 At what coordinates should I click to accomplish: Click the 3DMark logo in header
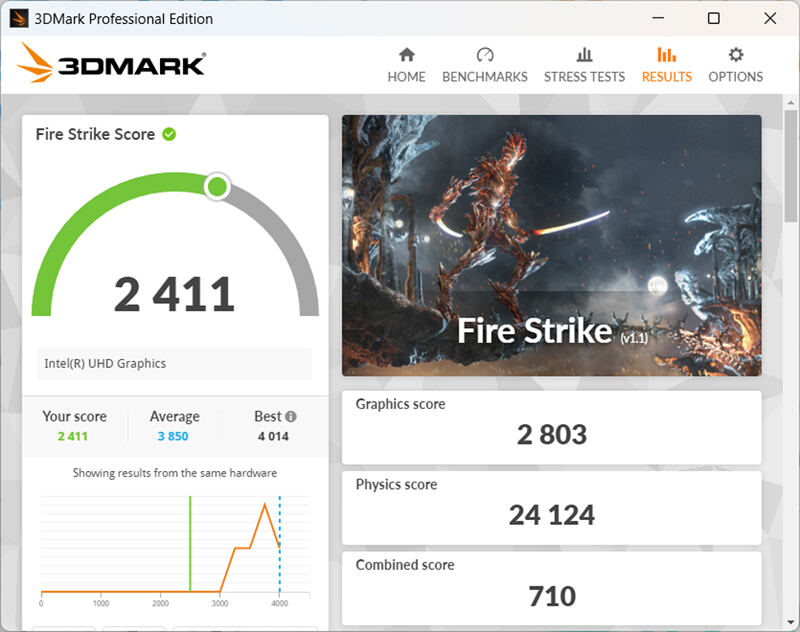coord(111,63)
